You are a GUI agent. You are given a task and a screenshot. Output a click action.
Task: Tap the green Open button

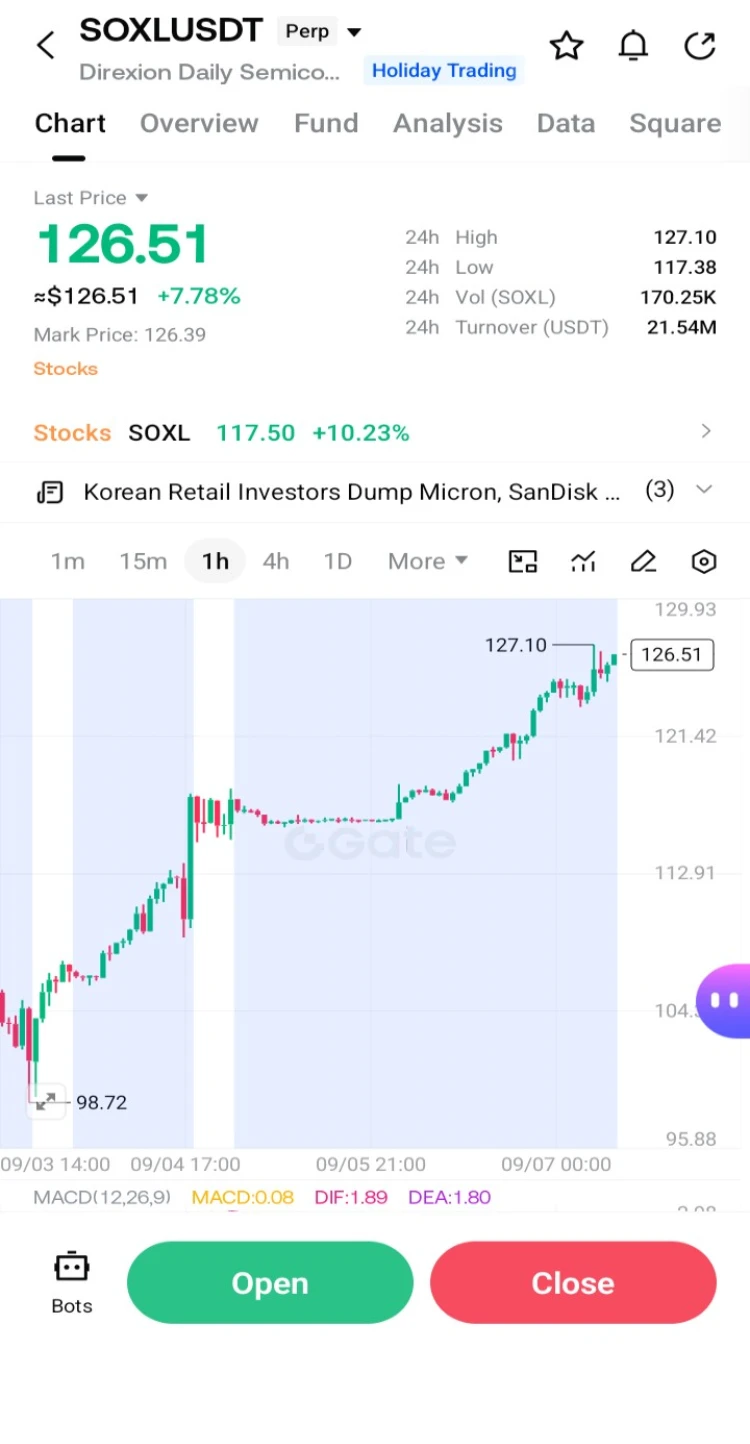coord(270,1283)
